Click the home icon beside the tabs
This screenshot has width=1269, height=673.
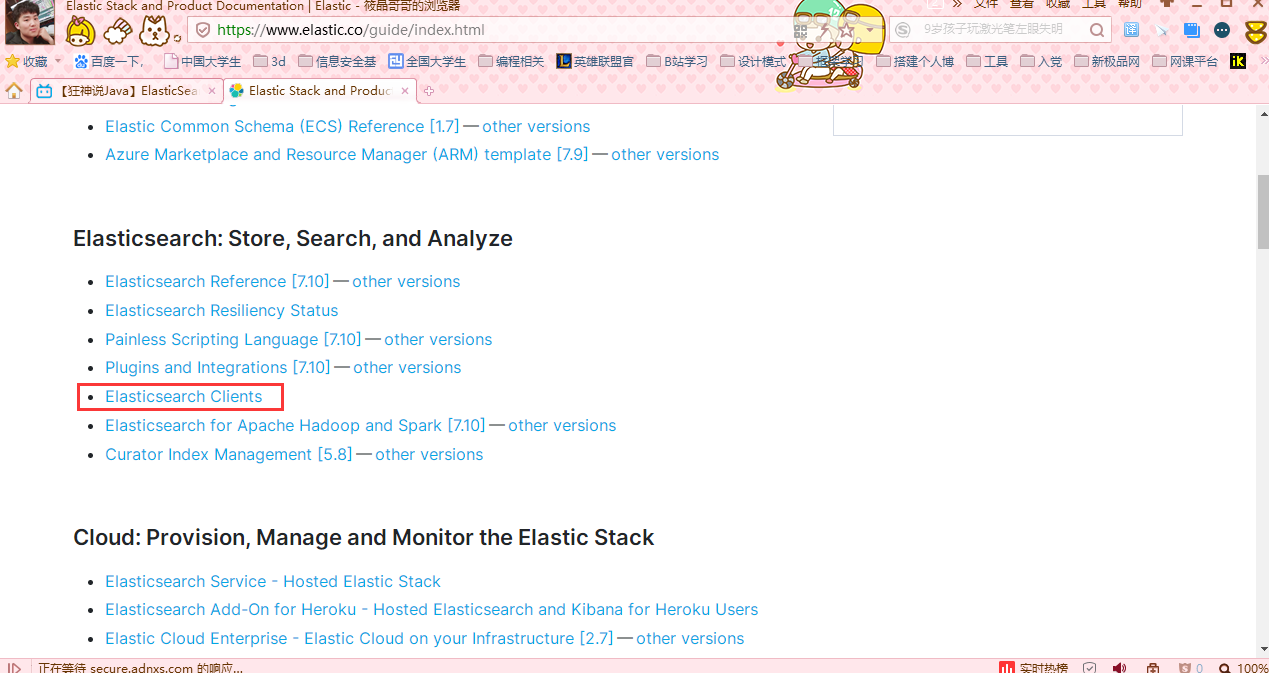(x=14, y=91)
